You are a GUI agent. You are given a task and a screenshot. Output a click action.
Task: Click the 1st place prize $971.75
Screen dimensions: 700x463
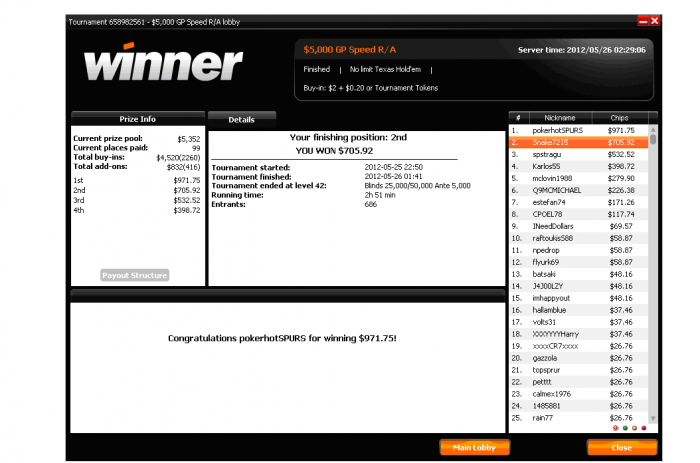(x=187, y=180)
